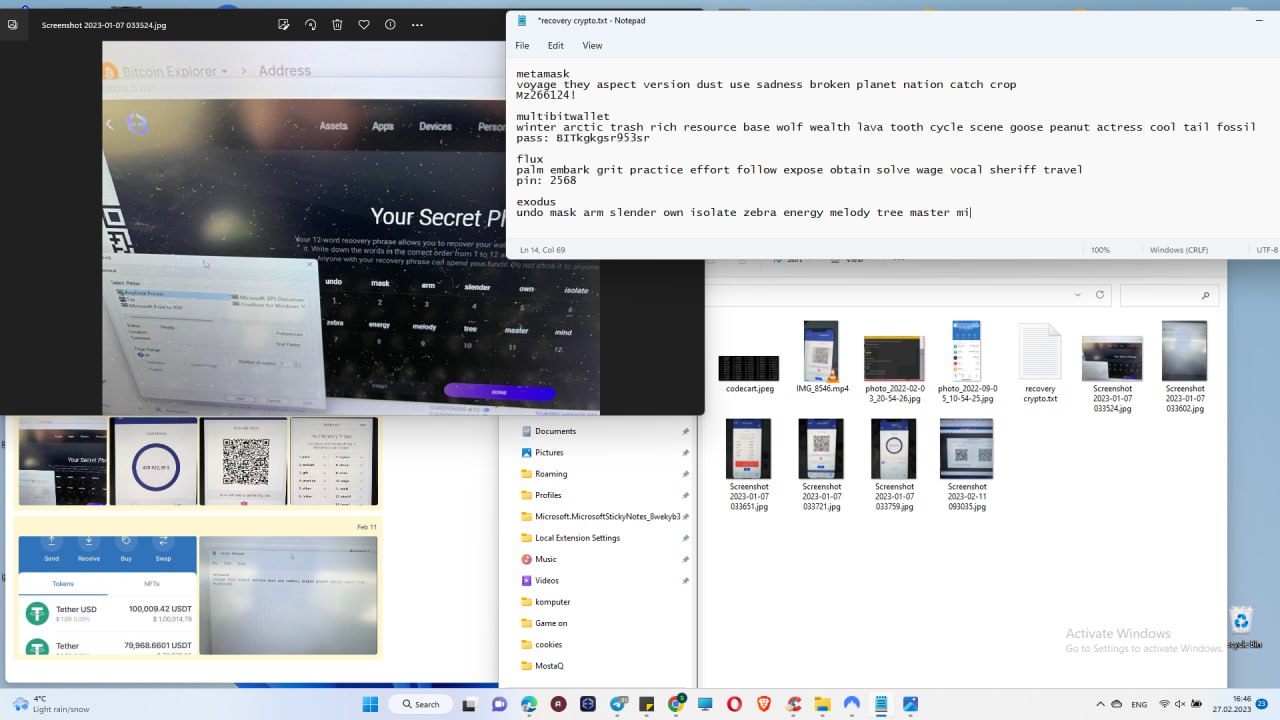
Task: Rotate the image in Photos viewer
Action: [x=310, y=24]
